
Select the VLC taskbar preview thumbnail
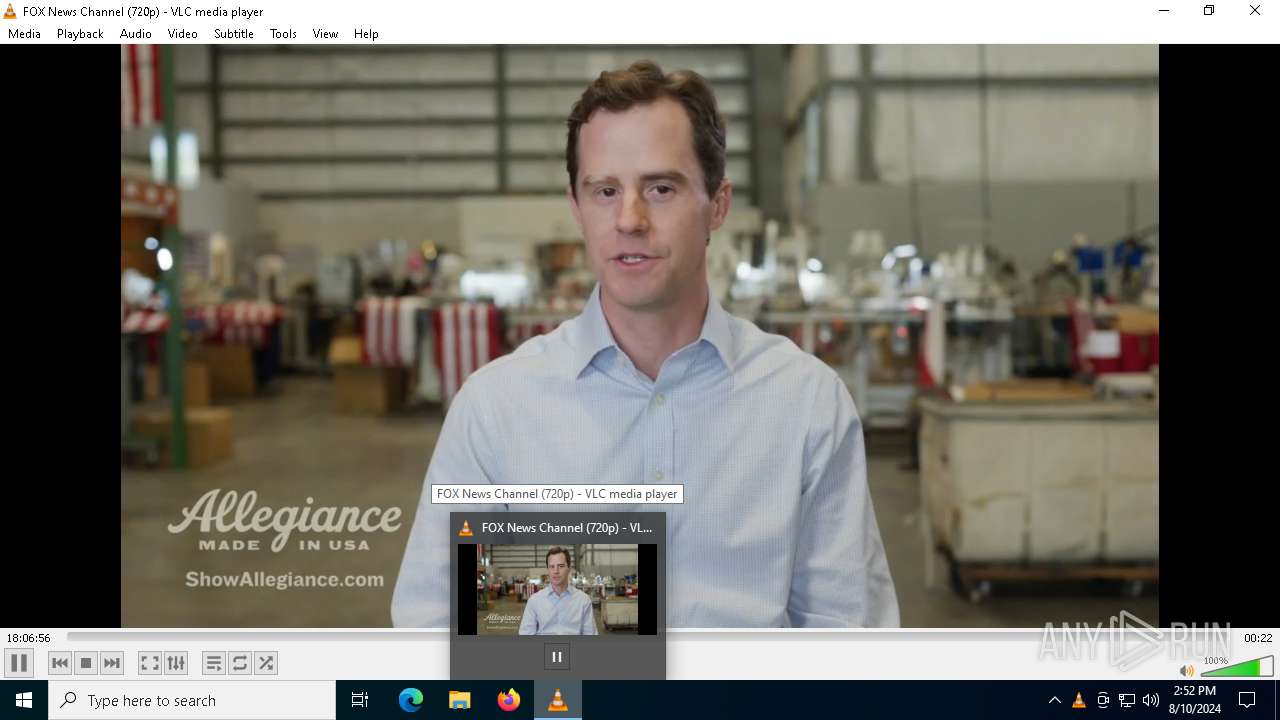(557, 589)
